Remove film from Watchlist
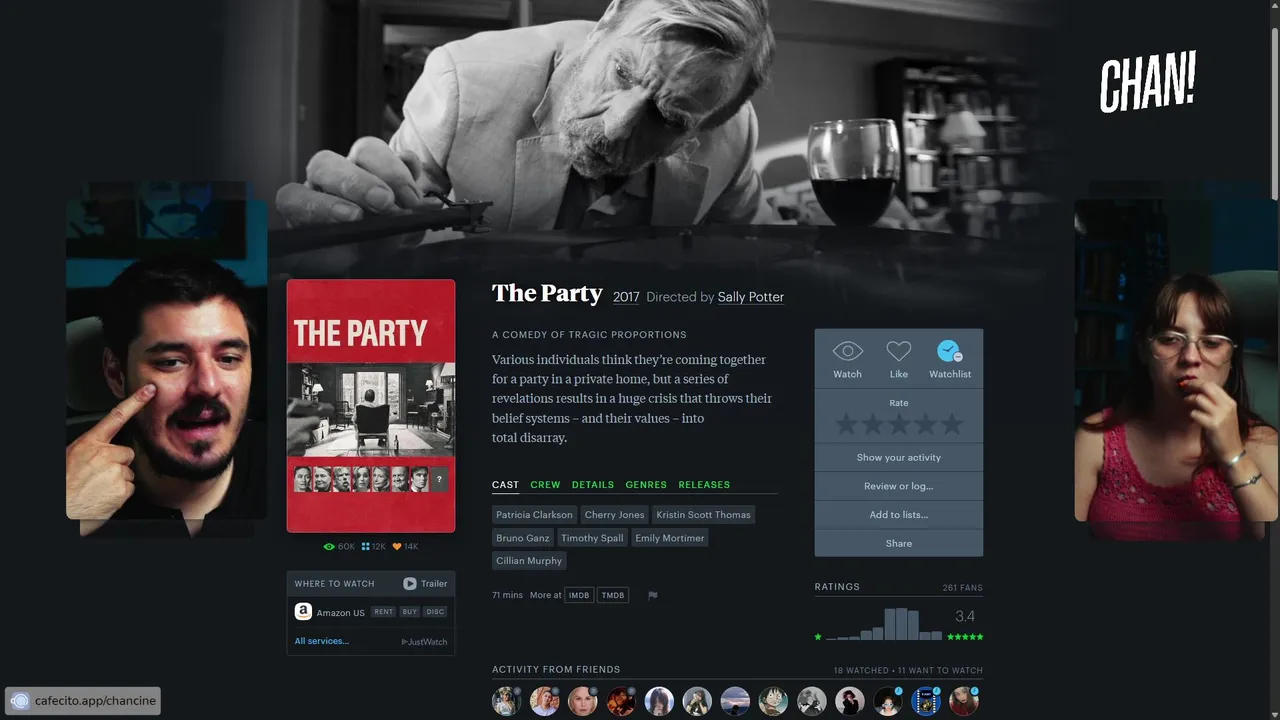 [949, 351]
